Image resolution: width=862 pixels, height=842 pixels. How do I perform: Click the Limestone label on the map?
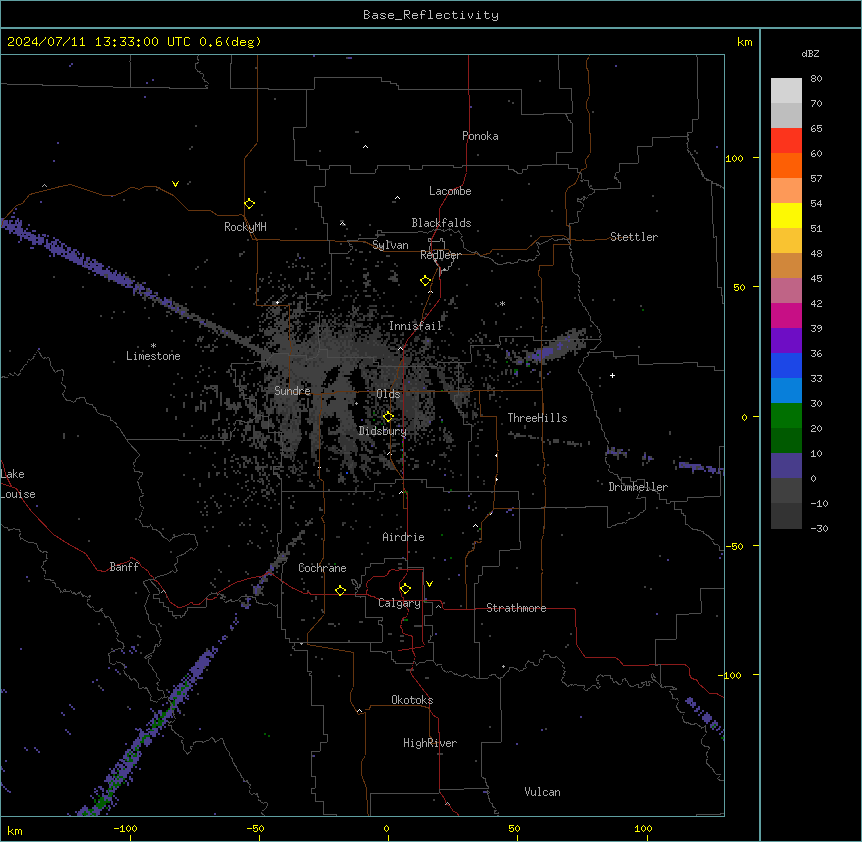pos(153,356)
